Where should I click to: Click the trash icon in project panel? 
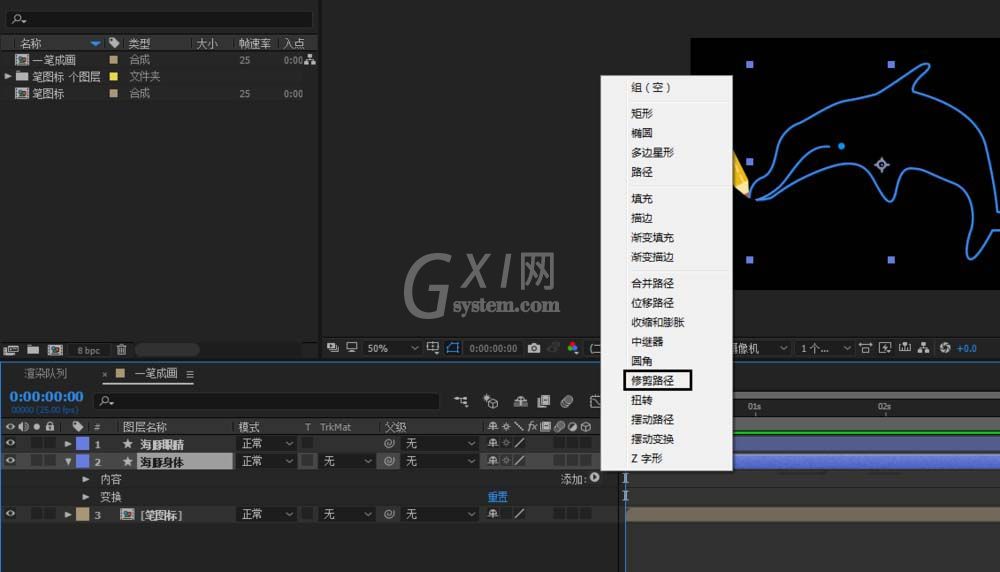tap(121, 349)
